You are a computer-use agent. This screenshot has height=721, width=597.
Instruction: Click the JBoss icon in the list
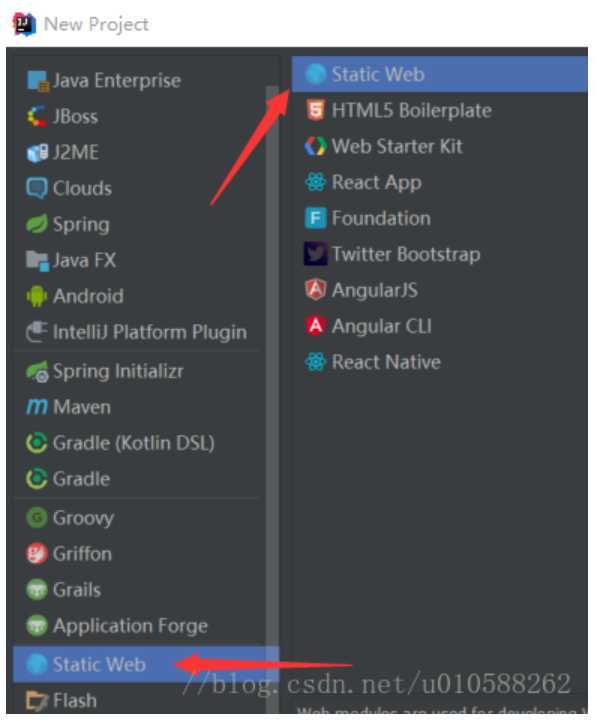point(37,116)
